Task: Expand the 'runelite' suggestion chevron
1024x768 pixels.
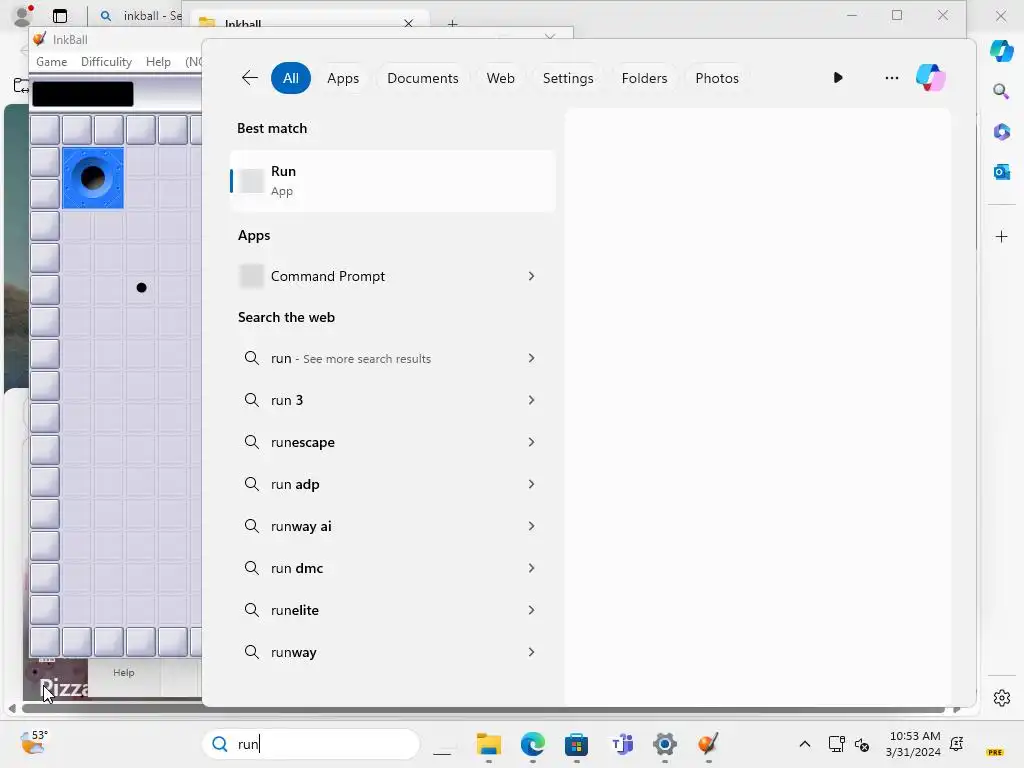Action: (x=531, y=610)
